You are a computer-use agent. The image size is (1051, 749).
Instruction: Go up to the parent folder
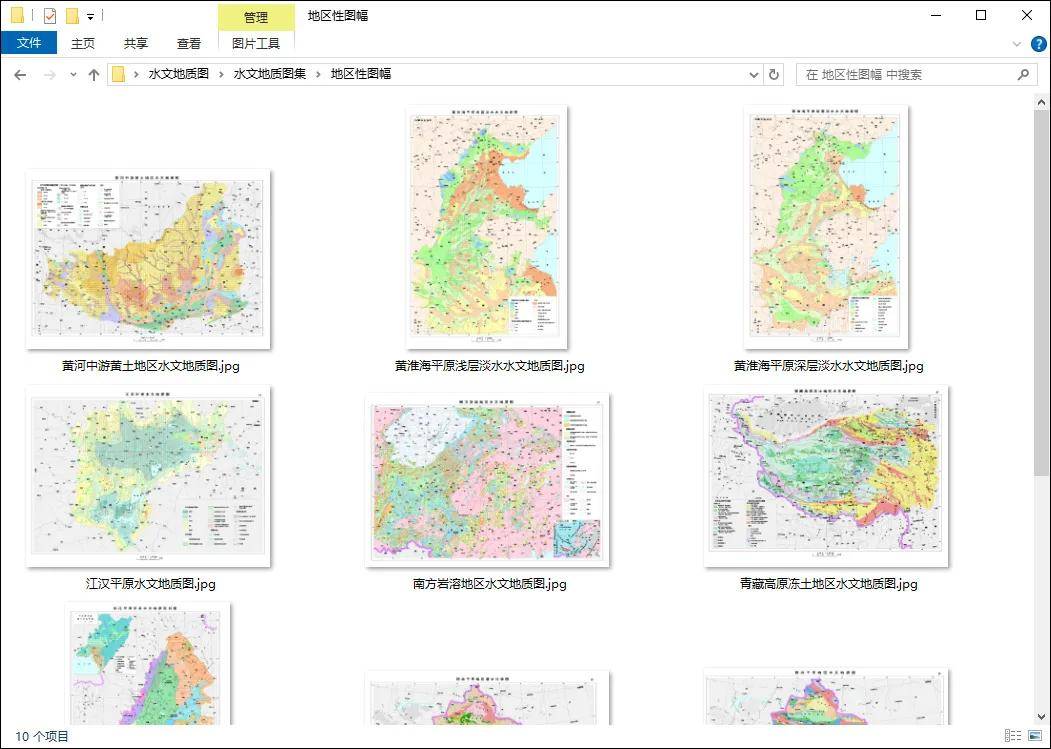click(94, 75)
